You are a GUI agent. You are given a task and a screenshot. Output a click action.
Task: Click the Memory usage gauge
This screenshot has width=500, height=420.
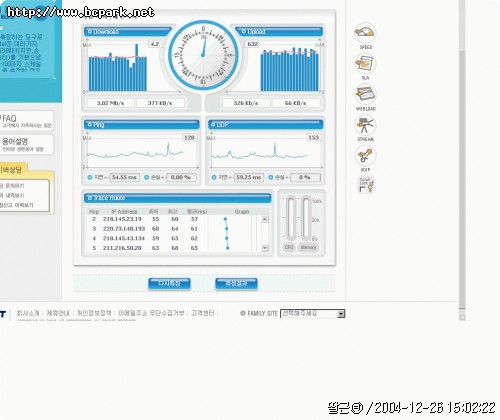coord(306,218)
